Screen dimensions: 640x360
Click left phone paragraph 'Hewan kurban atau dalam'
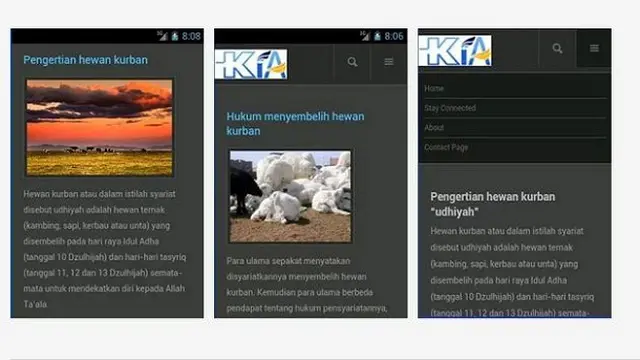click(x=104, y=249)
